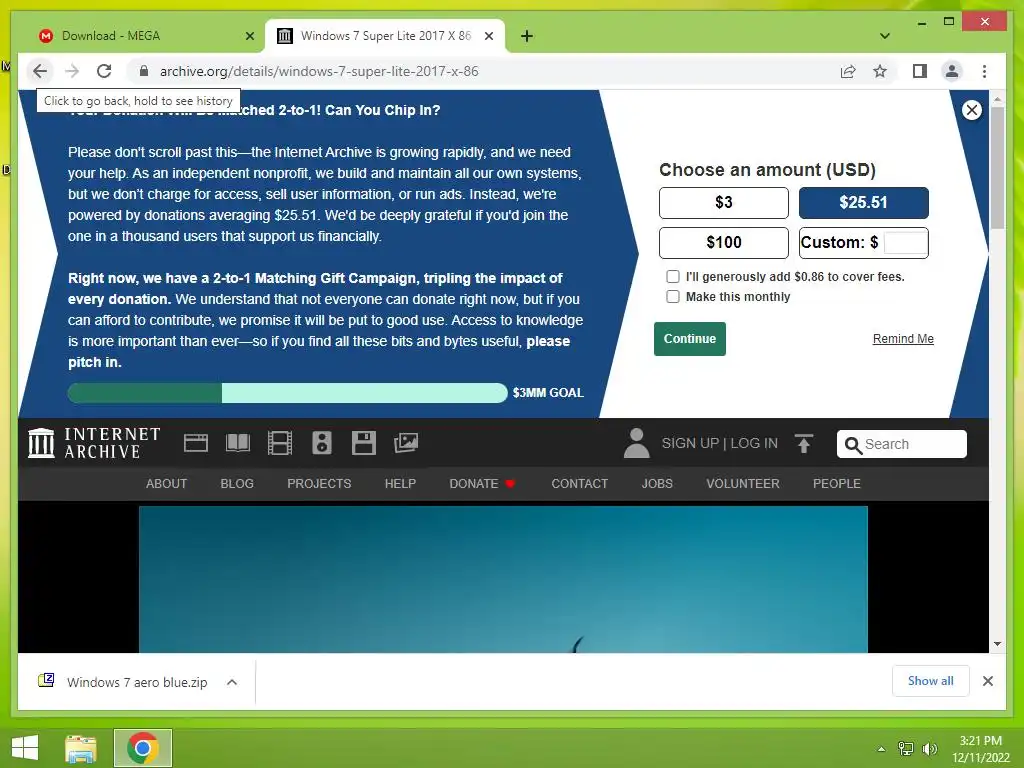Screen dimensions: 1024x768
Task: Open the Video film icon
Action: pos(280,443)
